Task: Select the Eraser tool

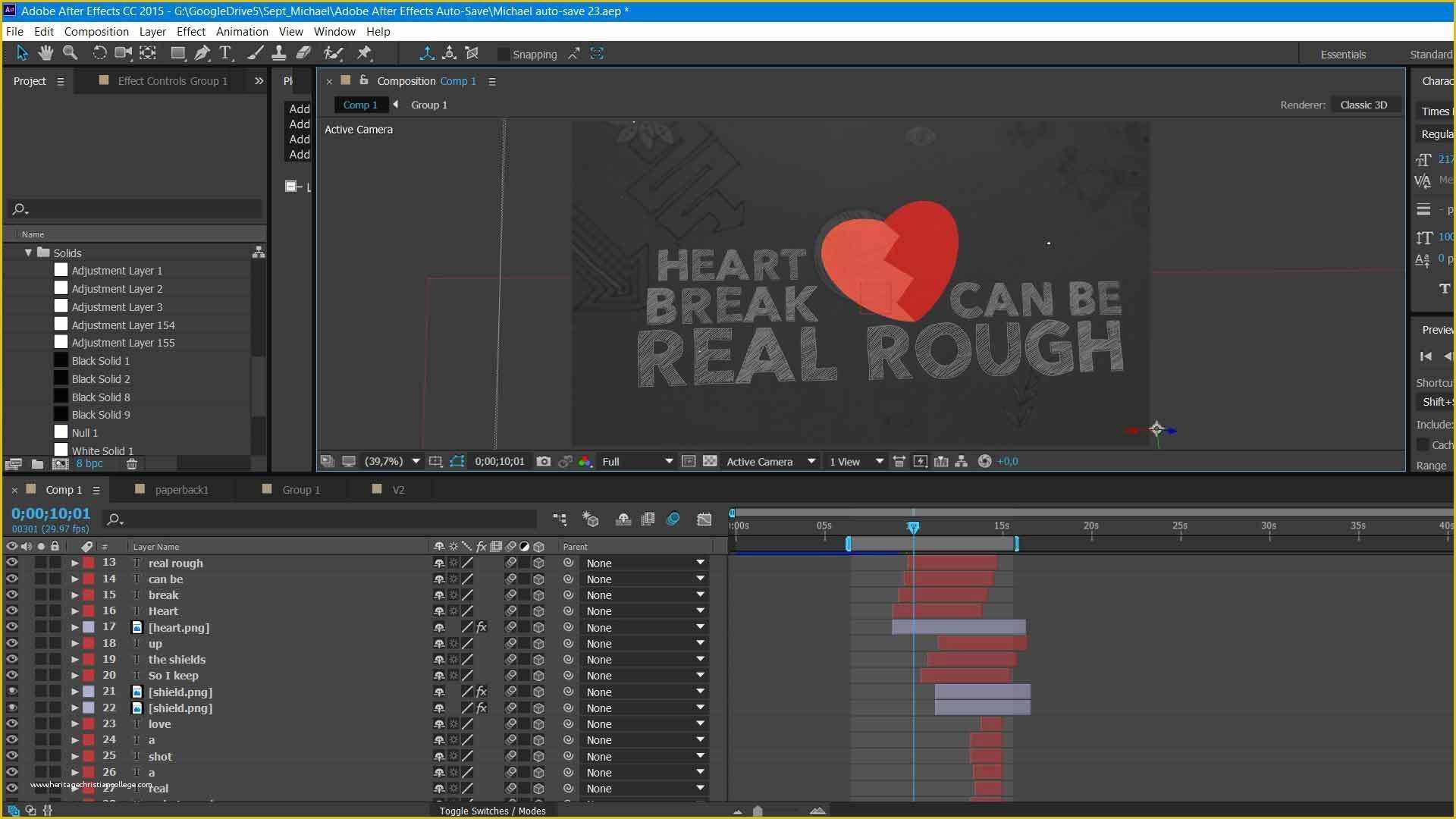Action: coord(303,53)
